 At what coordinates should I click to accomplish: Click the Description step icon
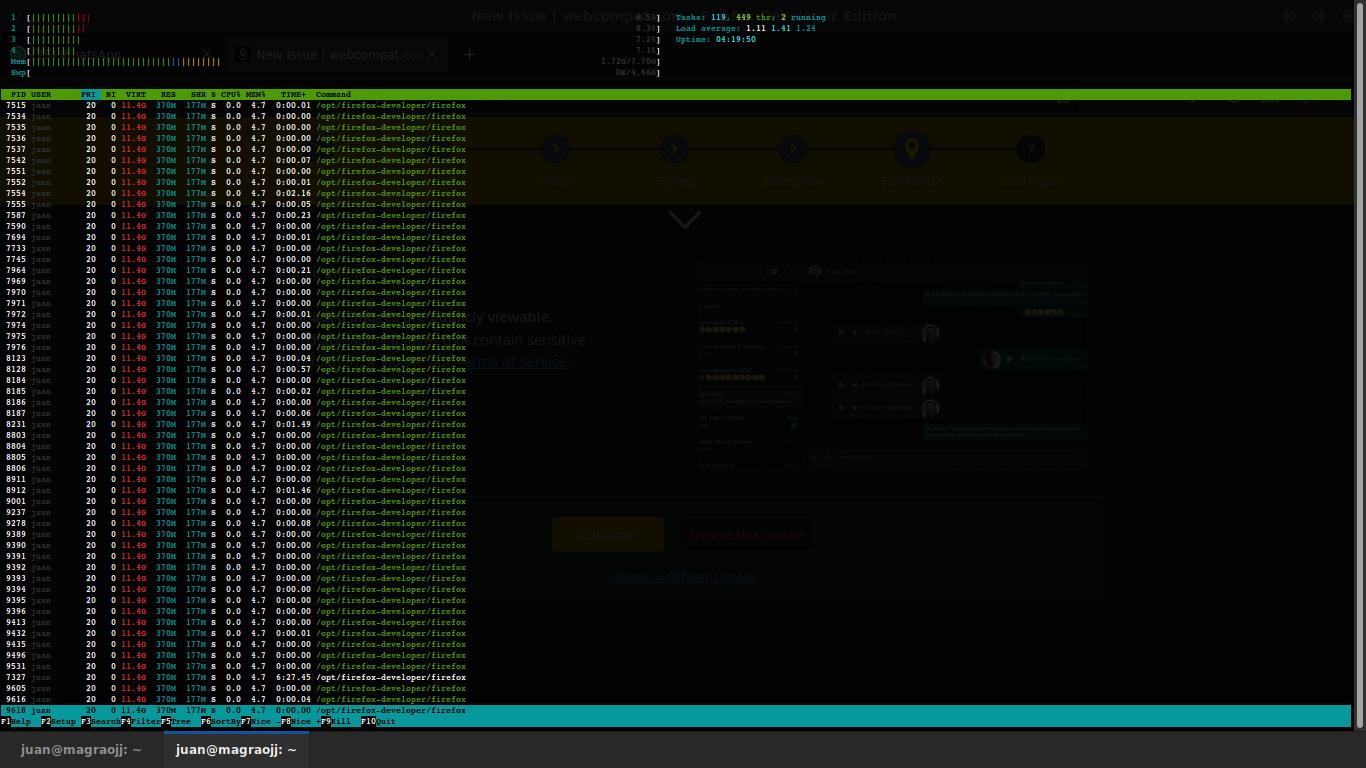coord(792,148)
